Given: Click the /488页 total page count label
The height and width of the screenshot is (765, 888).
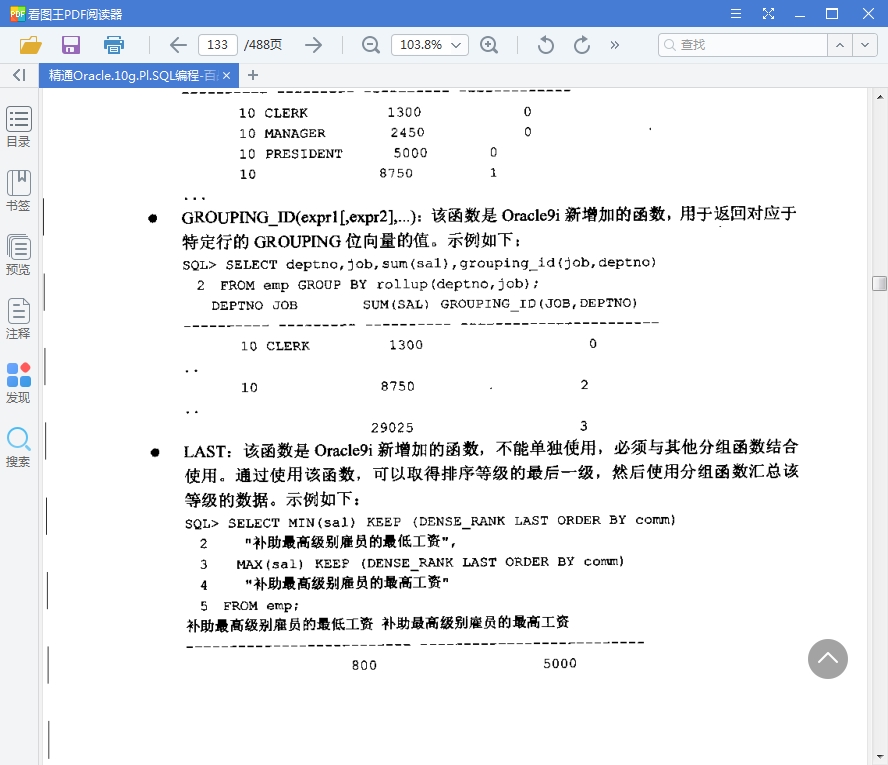Looking at the screenshot, I should (x=263, y=45).
